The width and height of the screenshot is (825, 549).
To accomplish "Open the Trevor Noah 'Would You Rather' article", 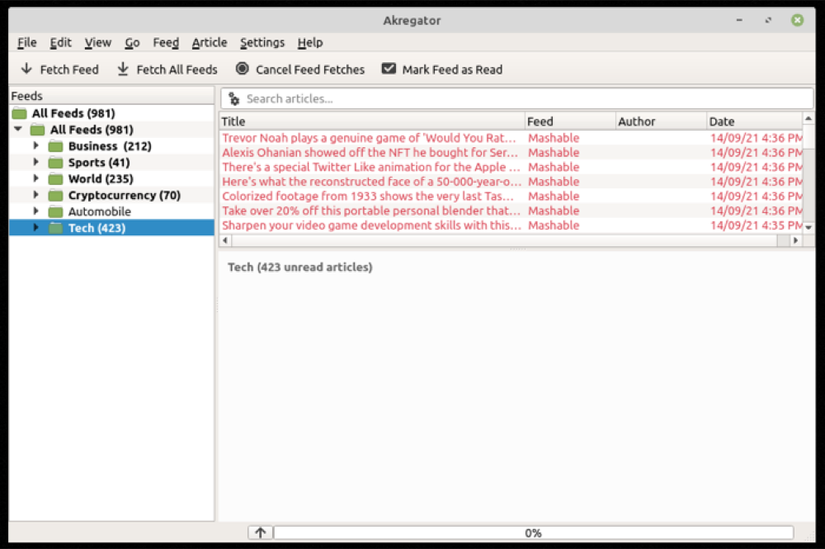I will tap(511, 138).
